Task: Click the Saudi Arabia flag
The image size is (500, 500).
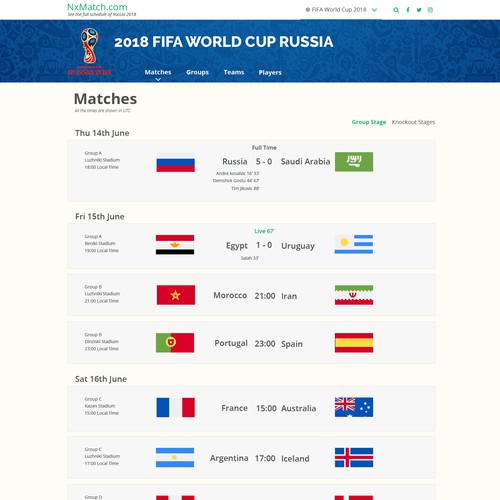Action: coord(354,162)
